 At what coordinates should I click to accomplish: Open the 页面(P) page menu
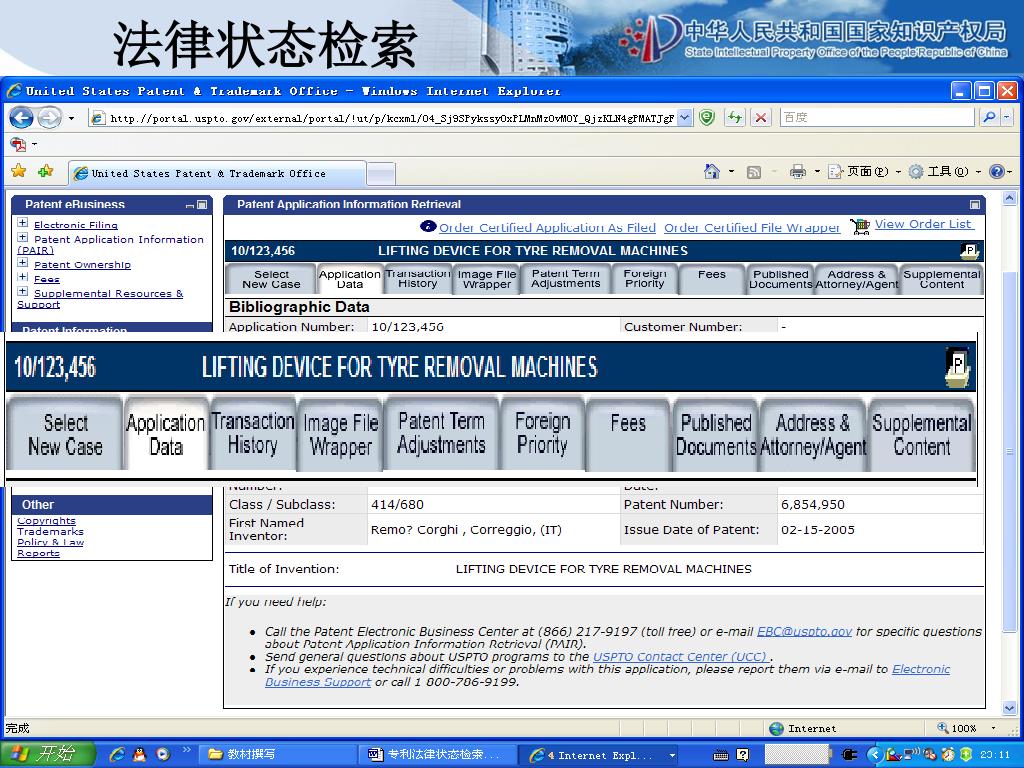(863, 172)
